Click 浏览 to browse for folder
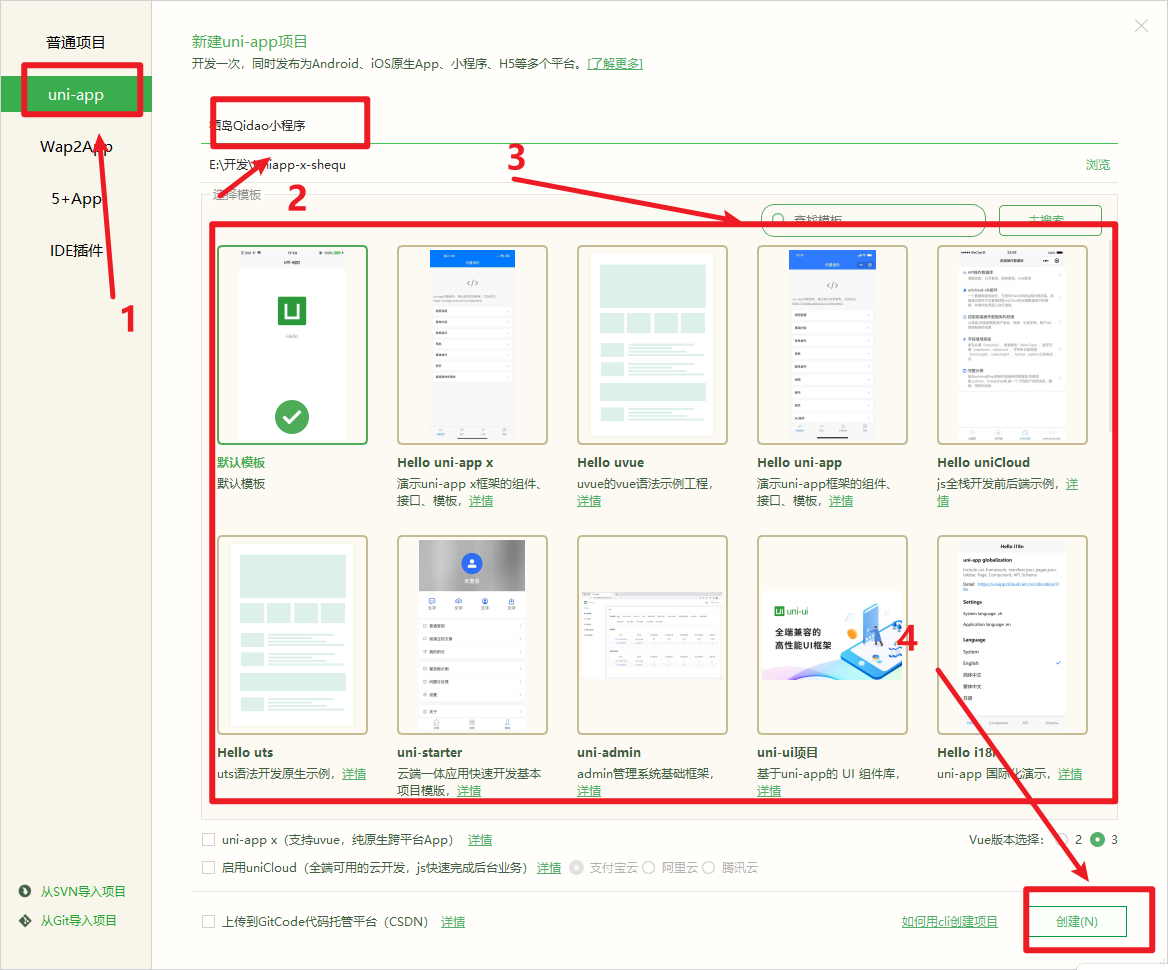1168x970 pixels. tap(1097, 165)
